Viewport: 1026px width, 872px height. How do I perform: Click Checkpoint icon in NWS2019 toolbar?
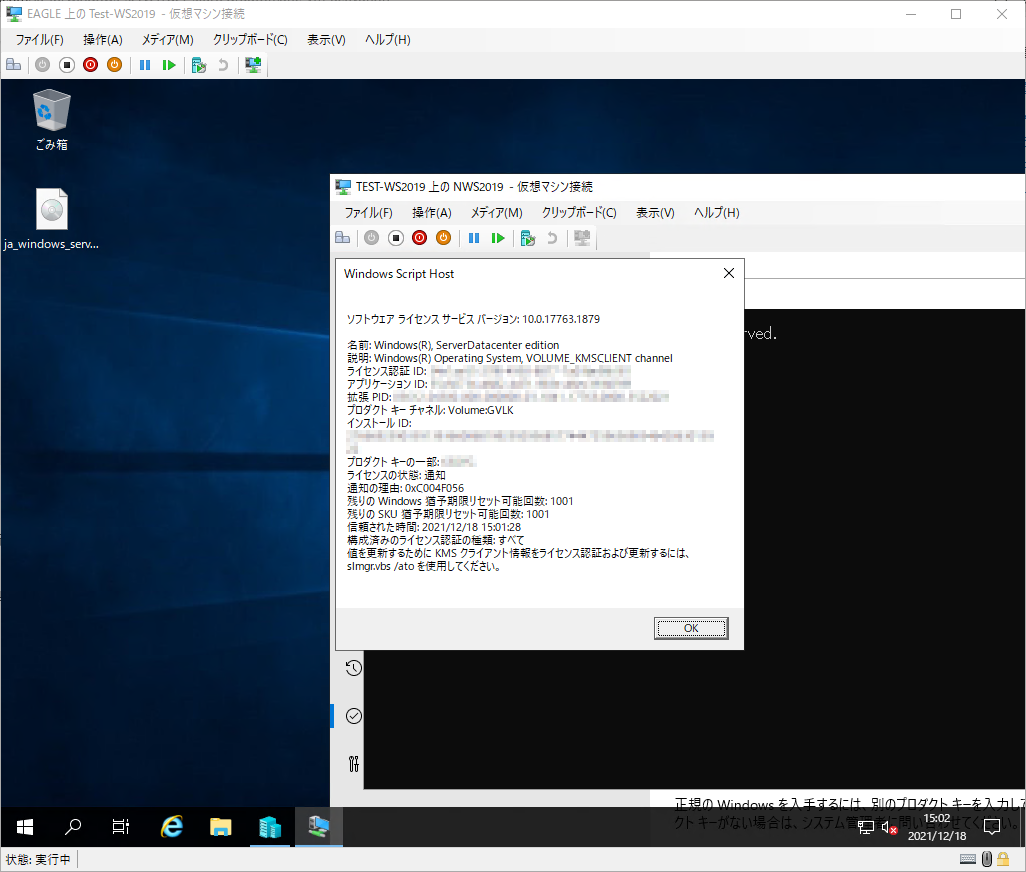(x=528, y=237)
